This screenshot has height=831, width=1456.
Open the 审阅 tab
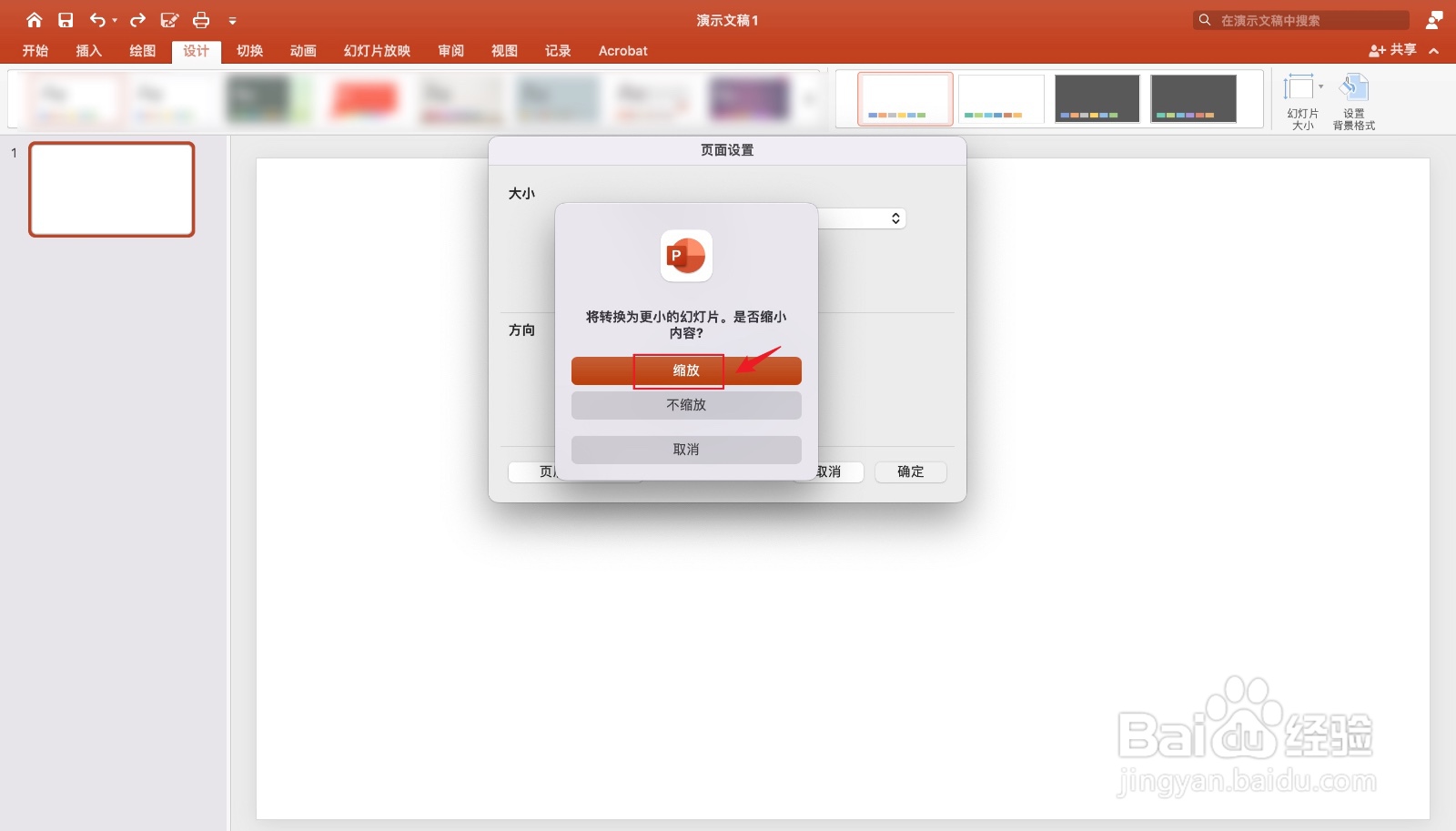[x=451, y=51]
